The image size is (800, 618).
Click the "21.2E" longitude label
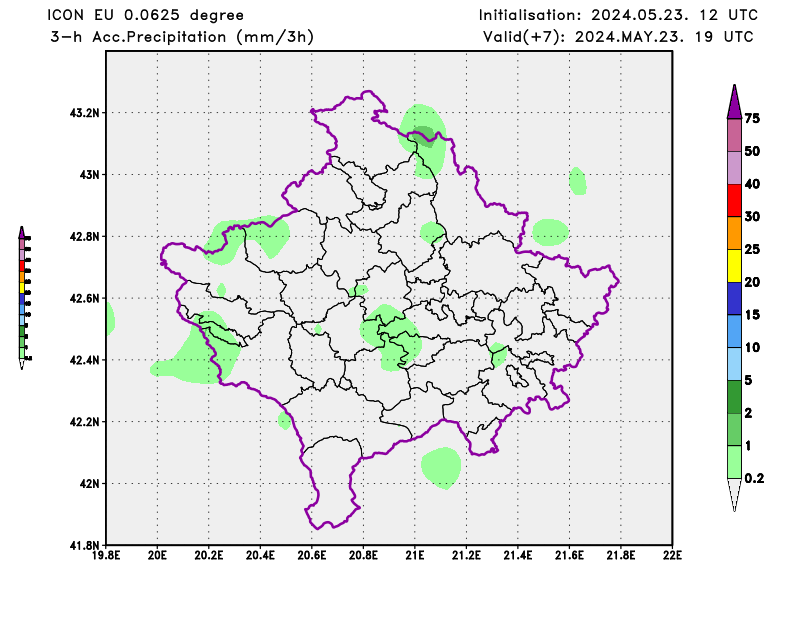[x=466, y=555]
